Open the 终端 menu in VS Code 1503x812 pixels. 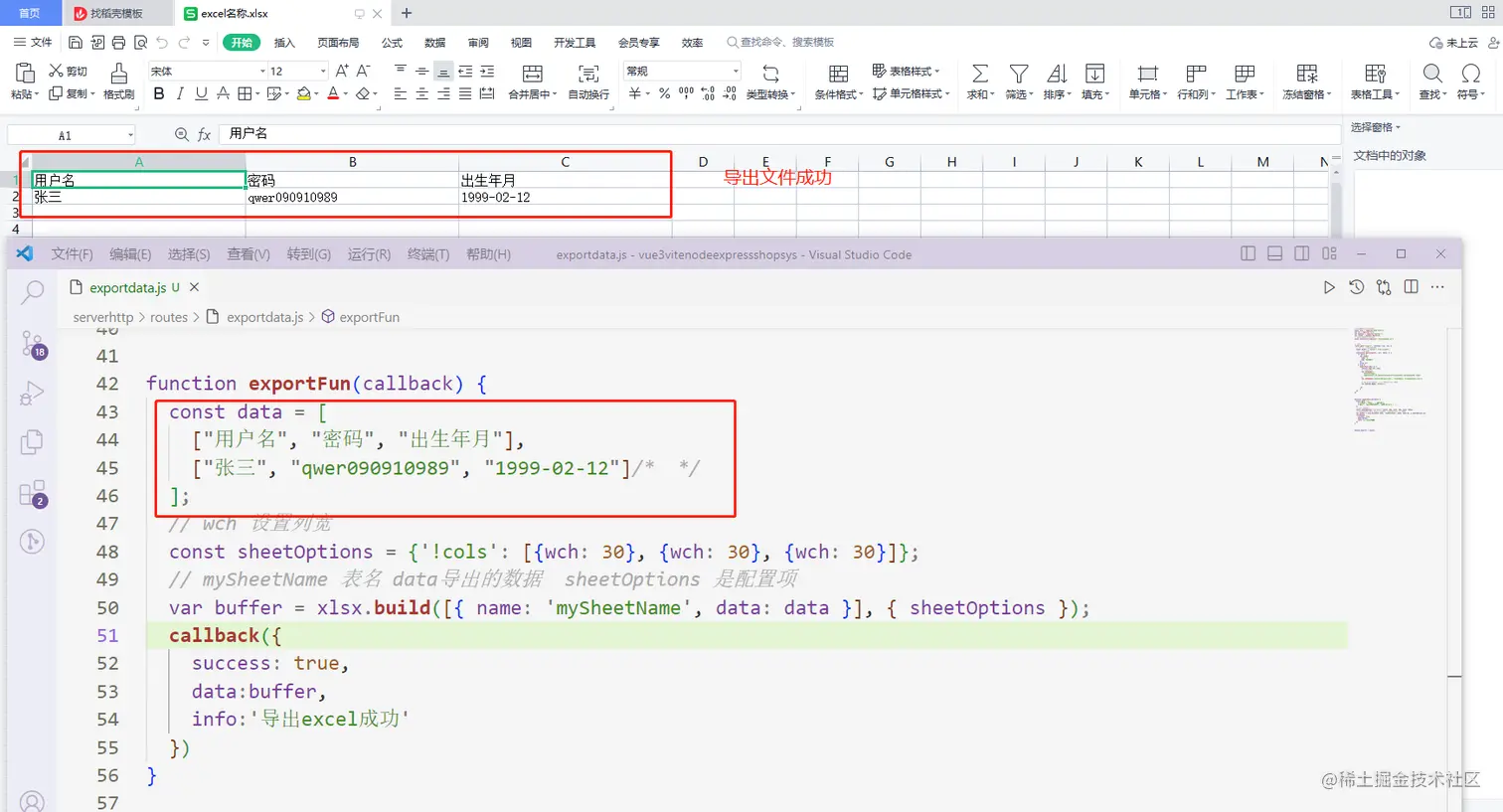427,253
